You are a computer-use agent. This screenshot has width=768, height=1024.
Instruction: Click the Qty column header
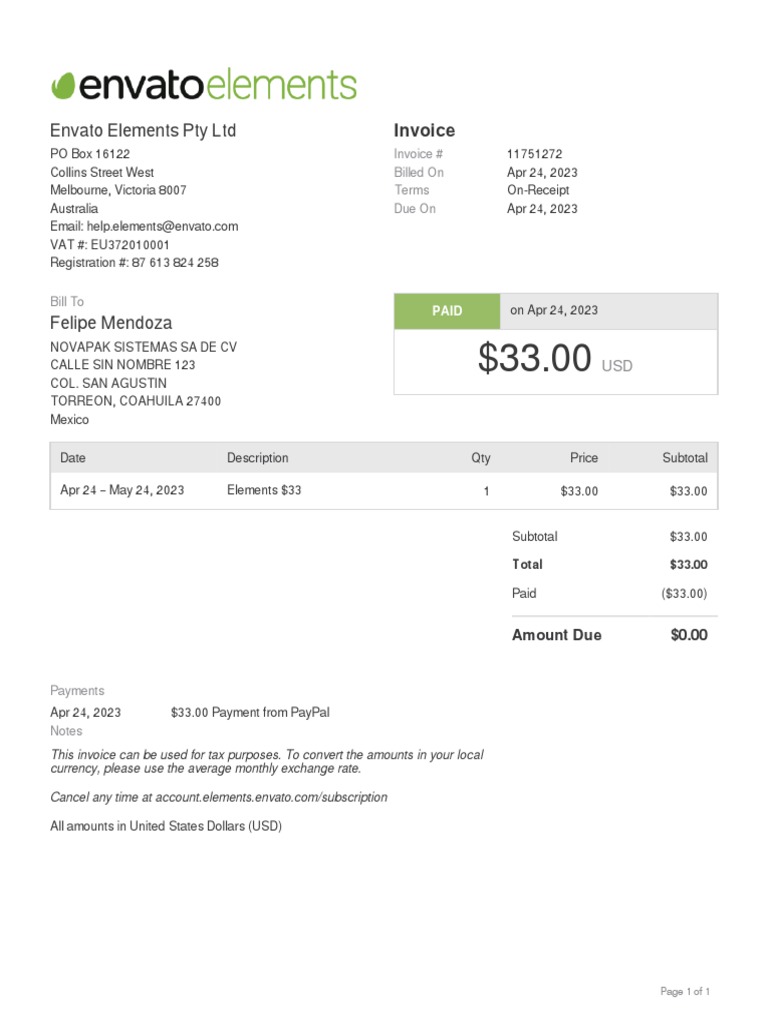tap(481, 458)
